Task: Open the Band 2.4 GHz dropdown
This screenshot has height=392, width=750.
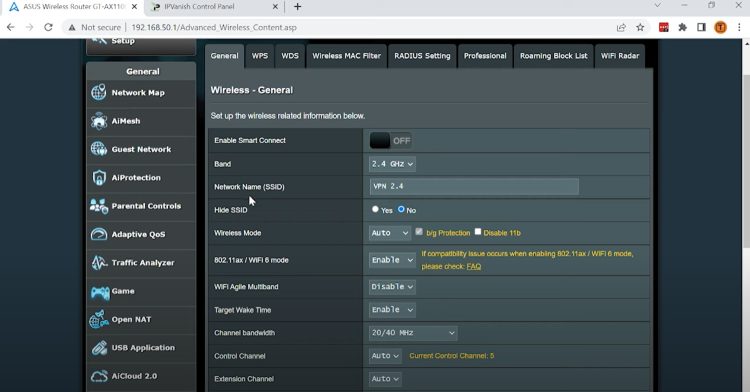Action: pyautogui.click(x=392, y=164)
